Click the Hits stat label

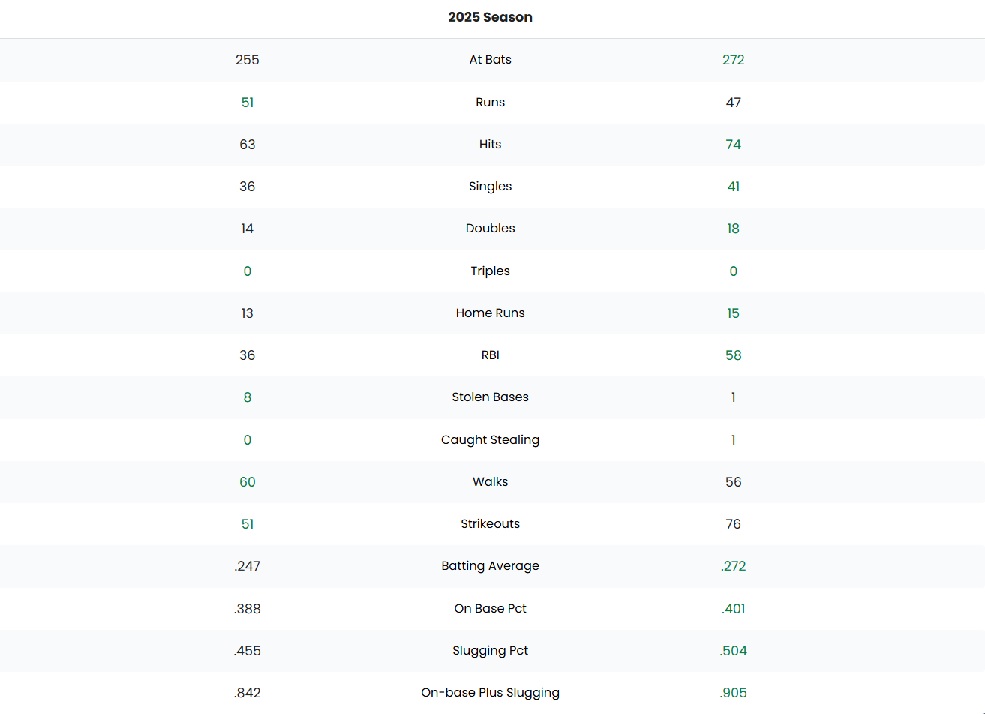pos(490,144)
